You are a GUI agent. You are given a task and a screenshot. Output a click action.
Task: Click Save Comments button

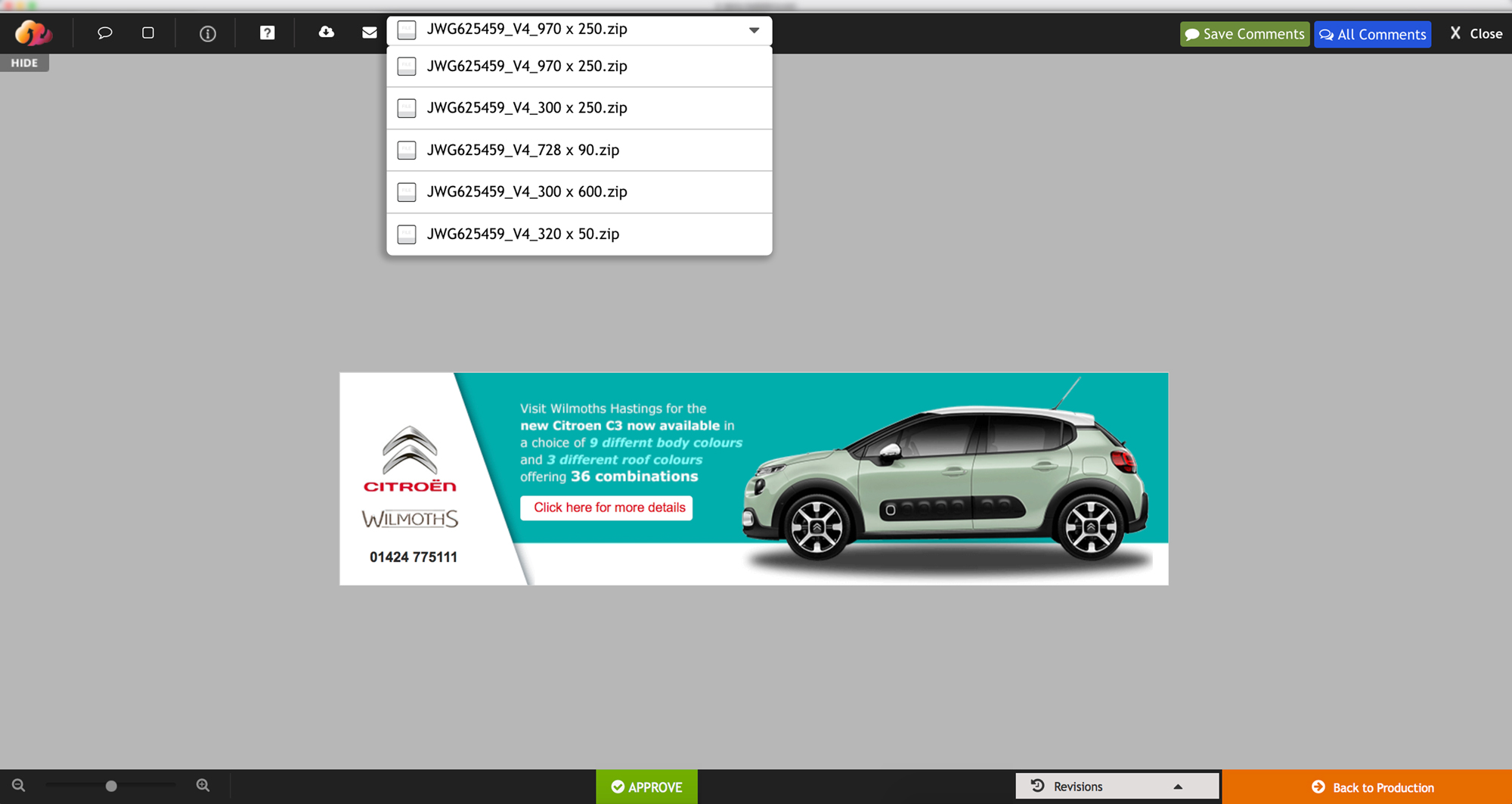click(1244, 34)
